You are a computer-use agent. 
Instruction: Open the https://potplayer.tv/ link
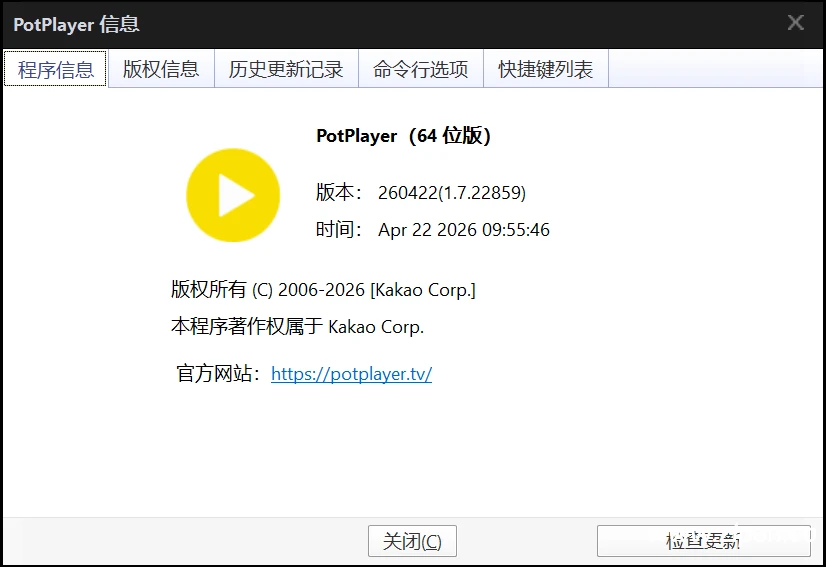point(351,374)
